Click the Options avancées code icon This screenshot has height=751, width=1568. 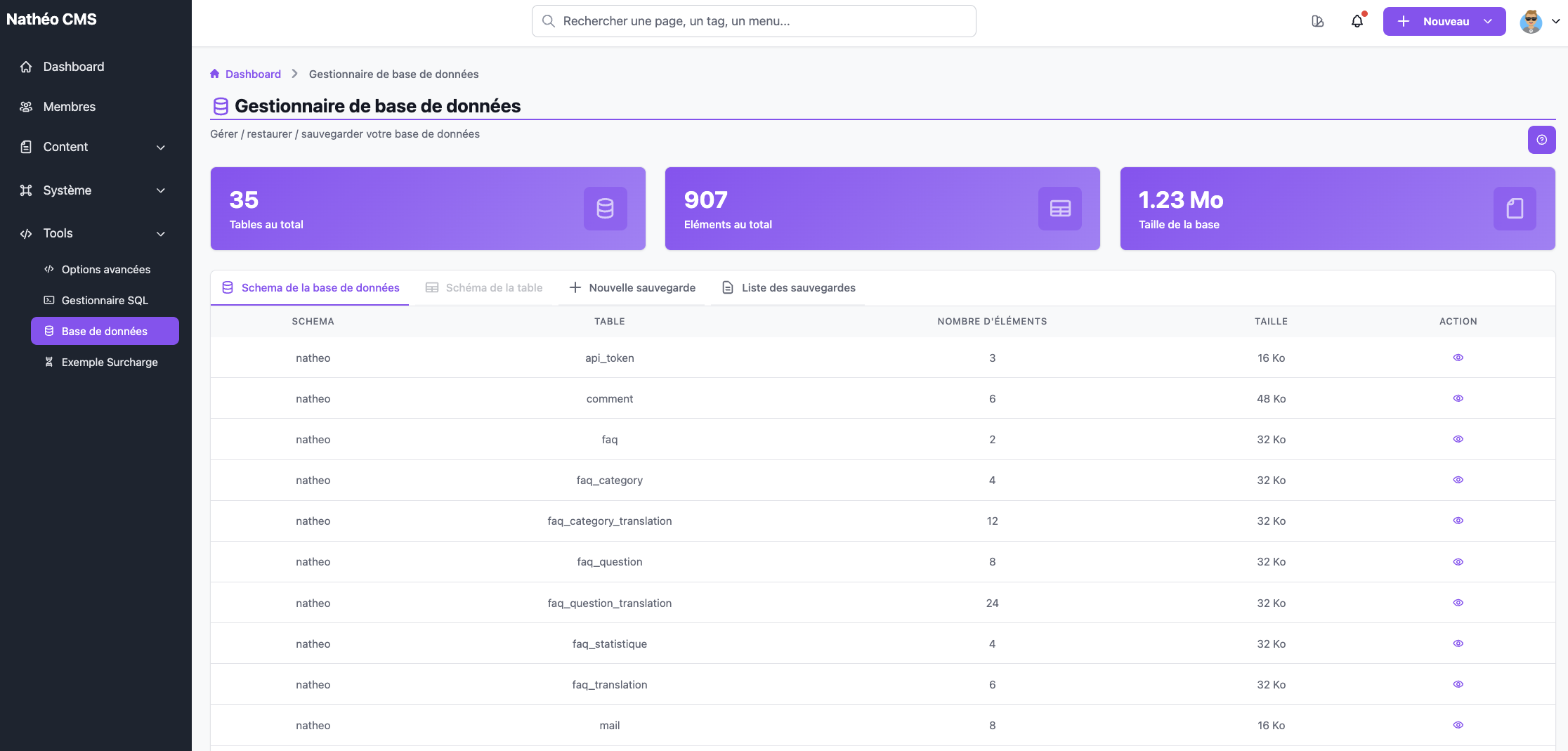point(48,269)
